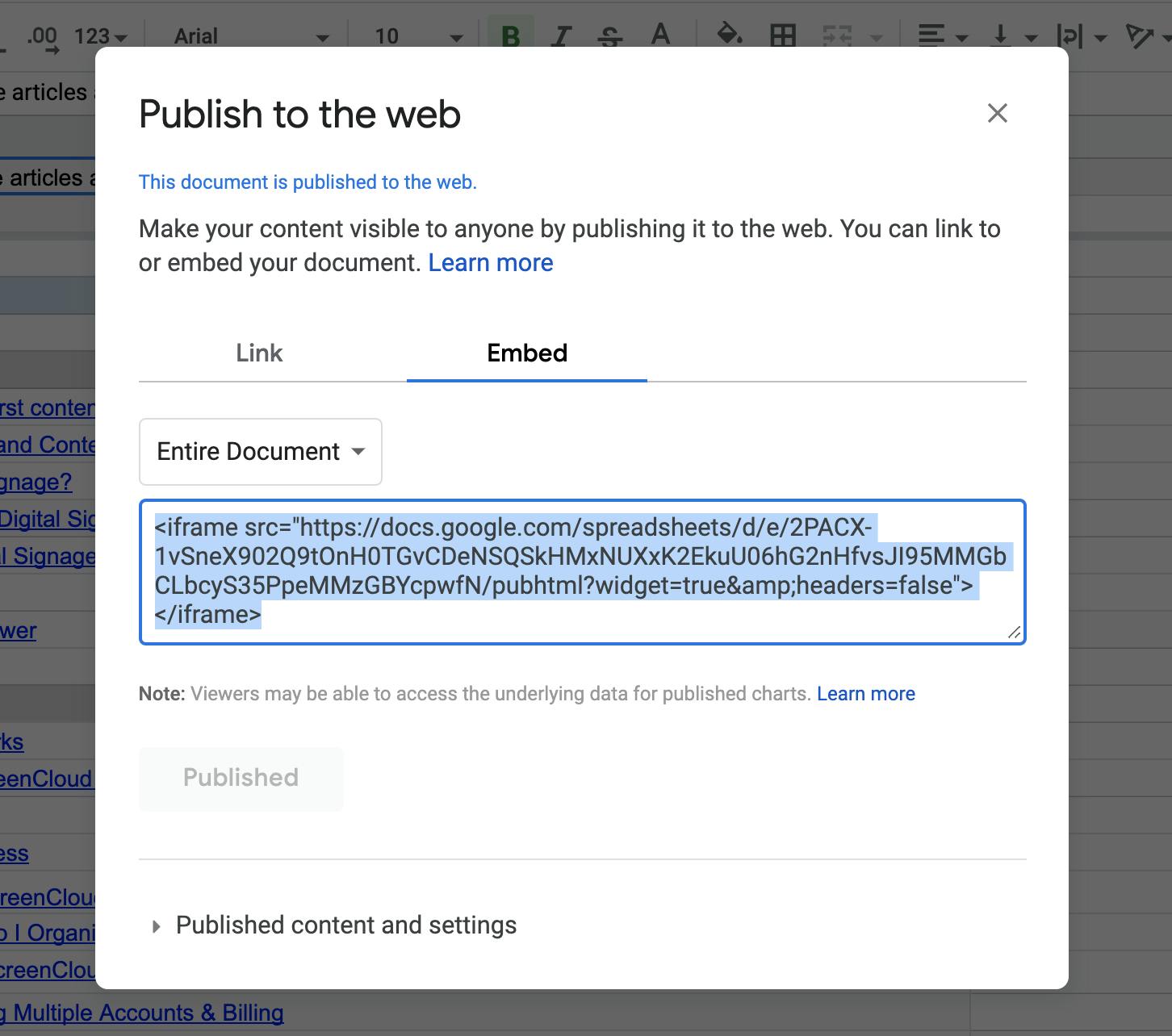Open Learn more link after embed description

491,263
